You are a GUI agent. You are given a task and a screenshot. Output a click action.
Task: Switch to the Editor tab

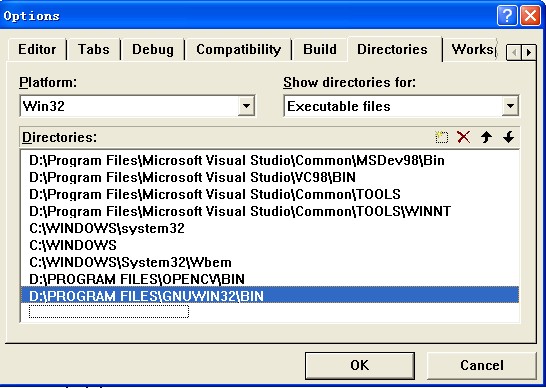point(37,49)
